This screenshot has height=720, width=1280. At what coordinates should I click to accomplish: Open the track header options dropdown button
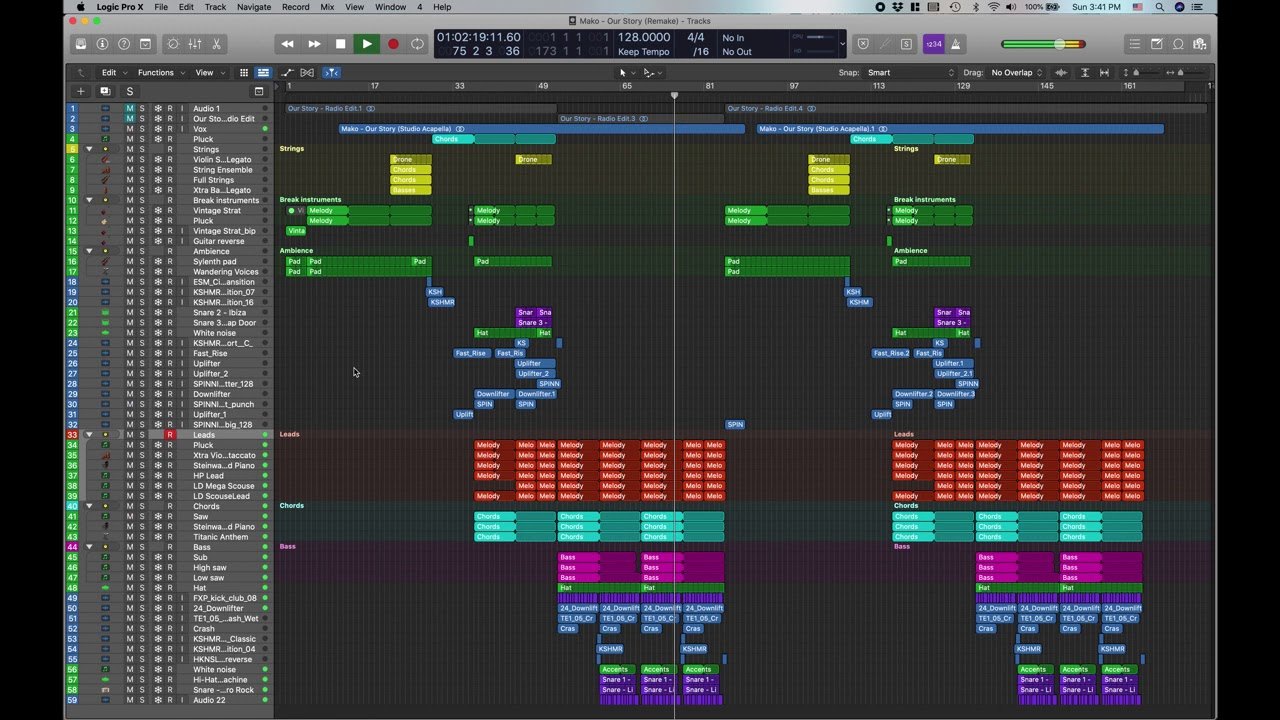tap(259, 91)
